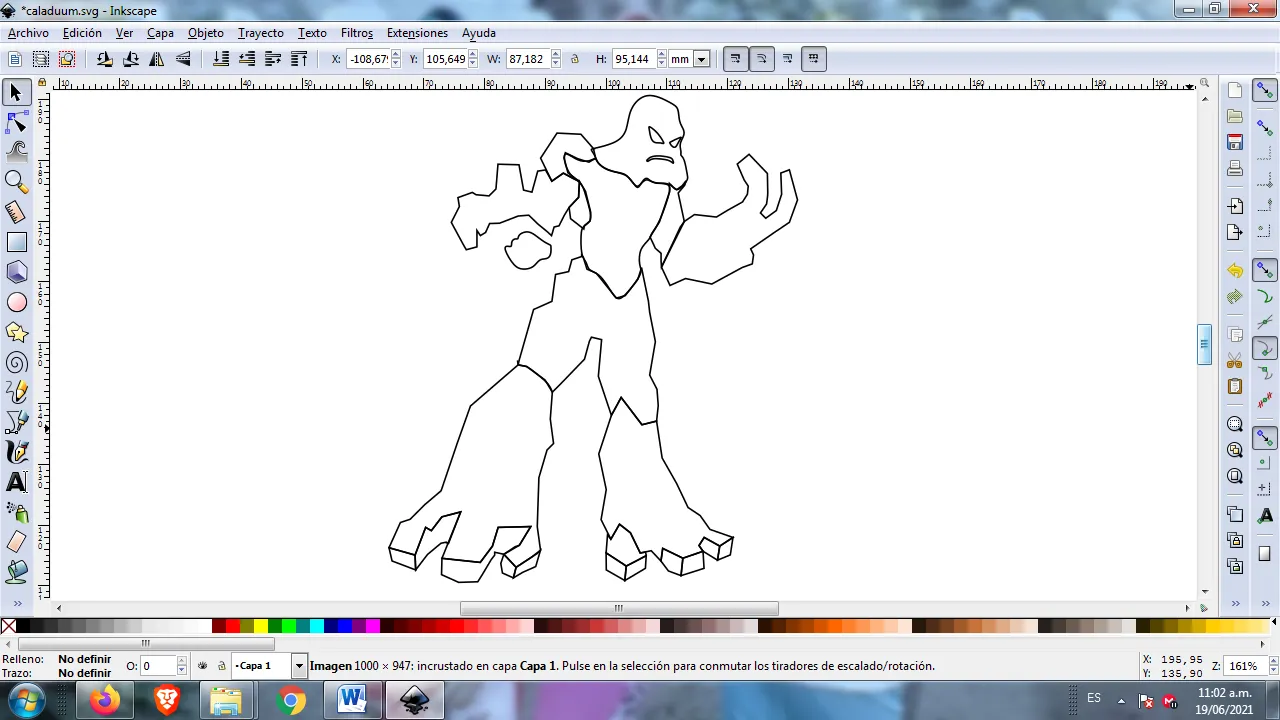Click the Paste clipboard icon
This screenshot has height=720, width=1280.
tap(1235, 386)
